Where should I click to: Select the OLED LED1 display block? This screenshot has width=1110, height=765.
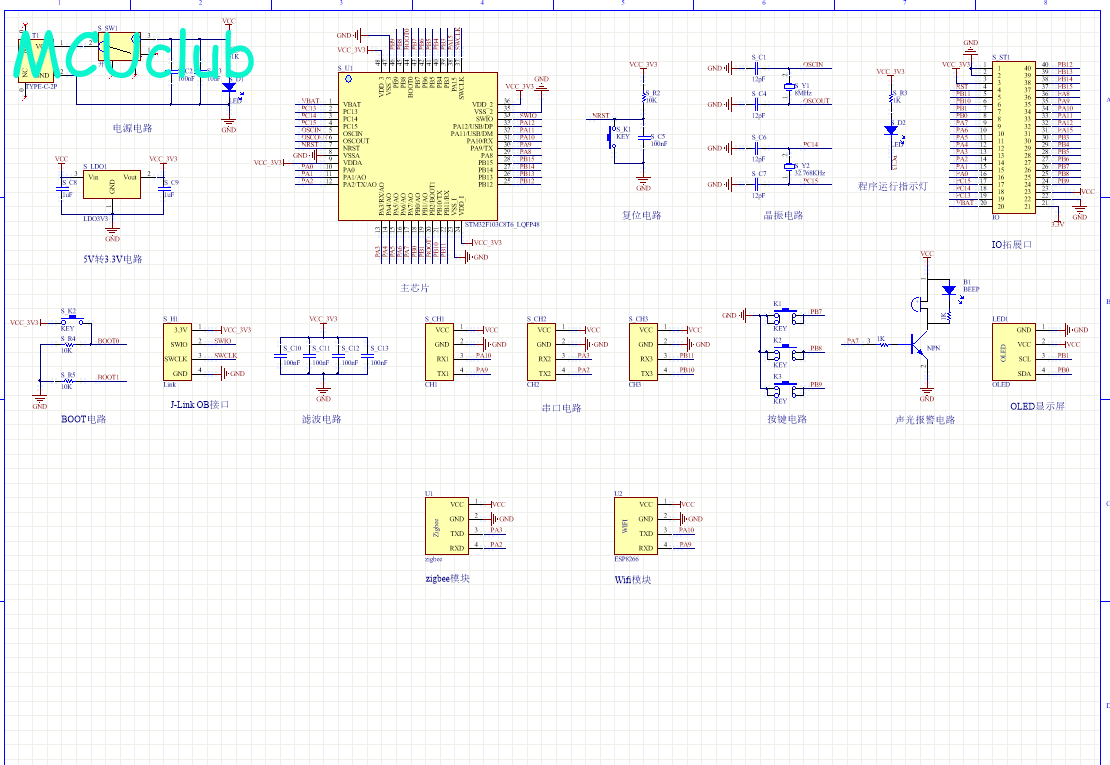click(1014, 352)
